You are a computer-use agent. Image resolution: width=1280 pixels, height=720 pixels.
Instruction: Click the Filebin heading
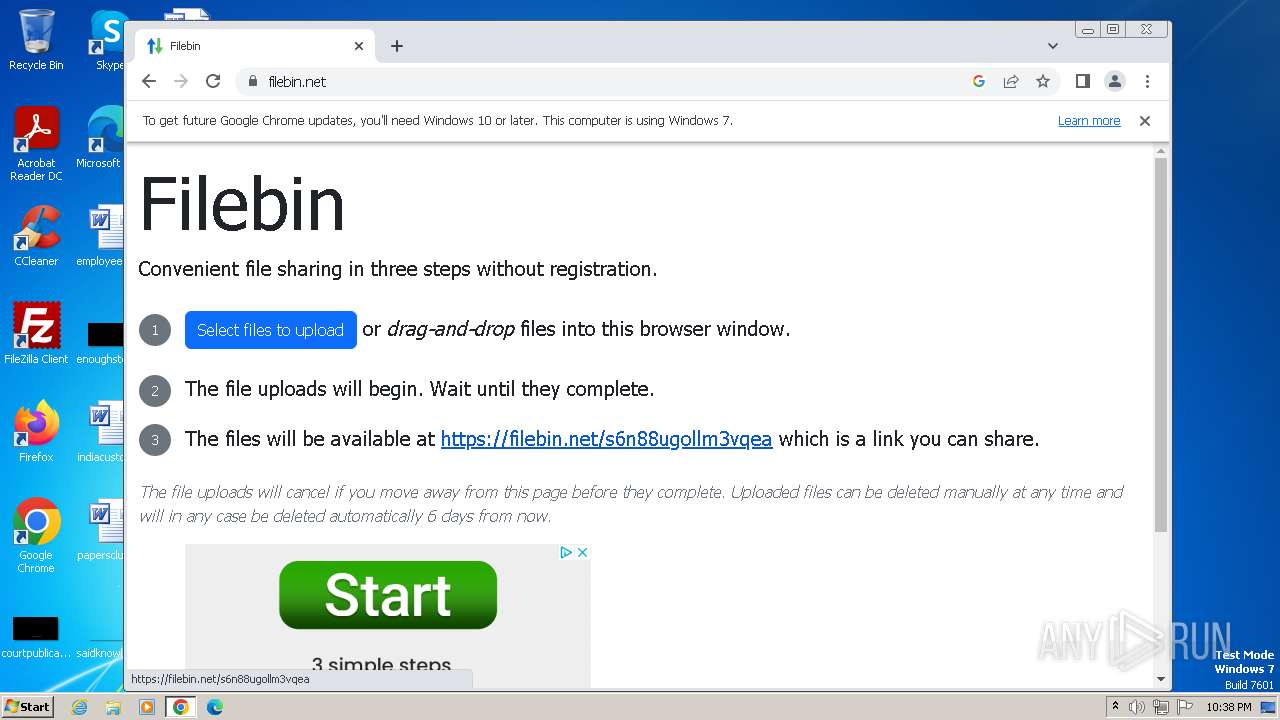tap(242, 204)
